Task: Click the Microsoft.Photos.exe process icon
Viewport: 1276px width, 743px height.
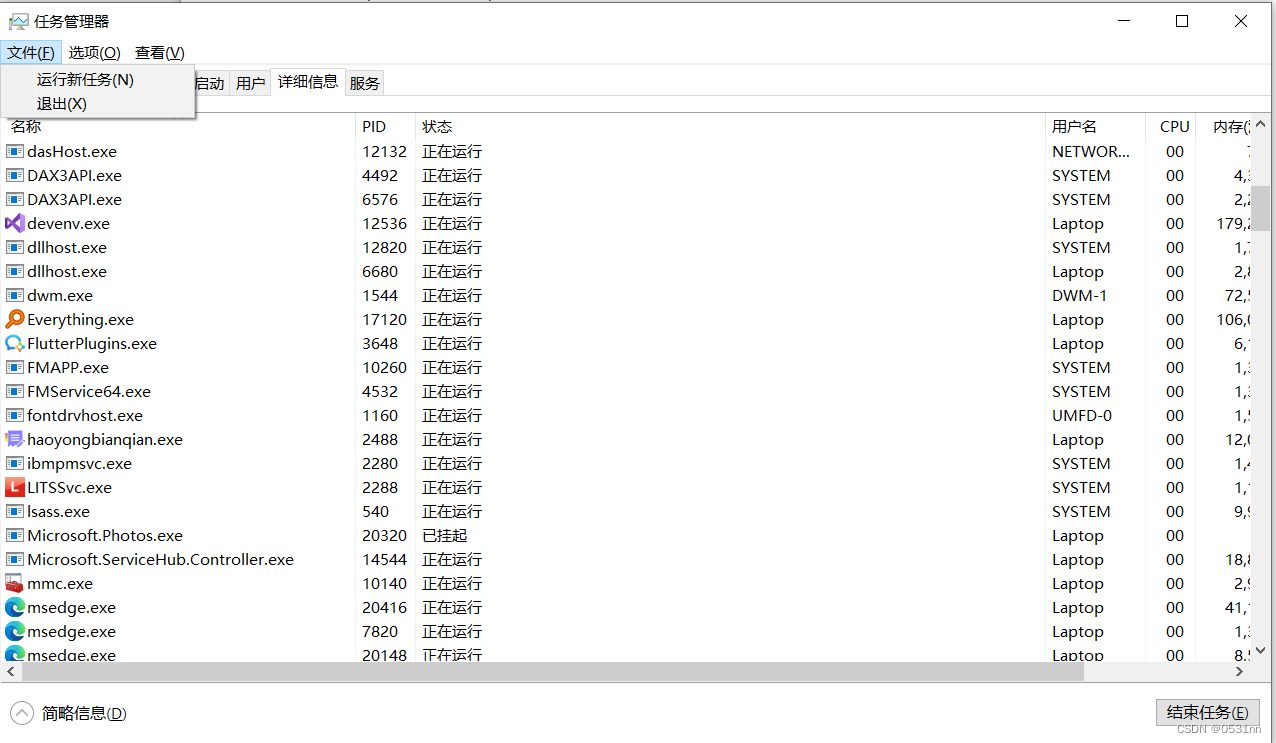Action: (x=15, y=536)
